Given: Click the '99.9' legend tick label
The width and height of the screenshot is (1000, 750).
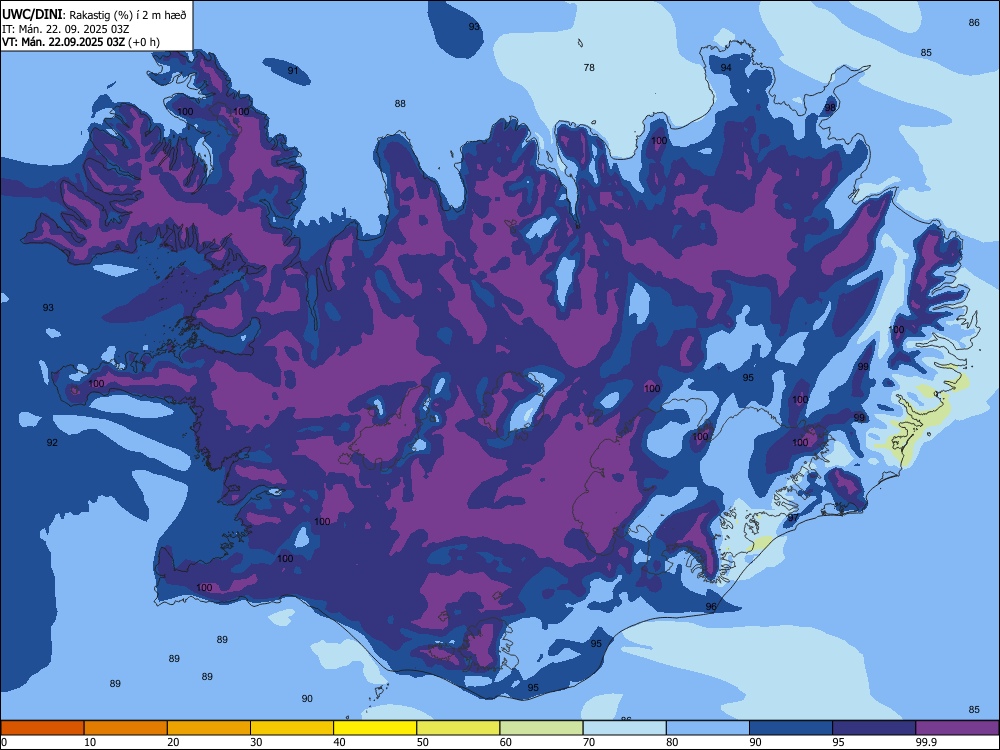Looking at the screenshot, I should tap(926, 742).
